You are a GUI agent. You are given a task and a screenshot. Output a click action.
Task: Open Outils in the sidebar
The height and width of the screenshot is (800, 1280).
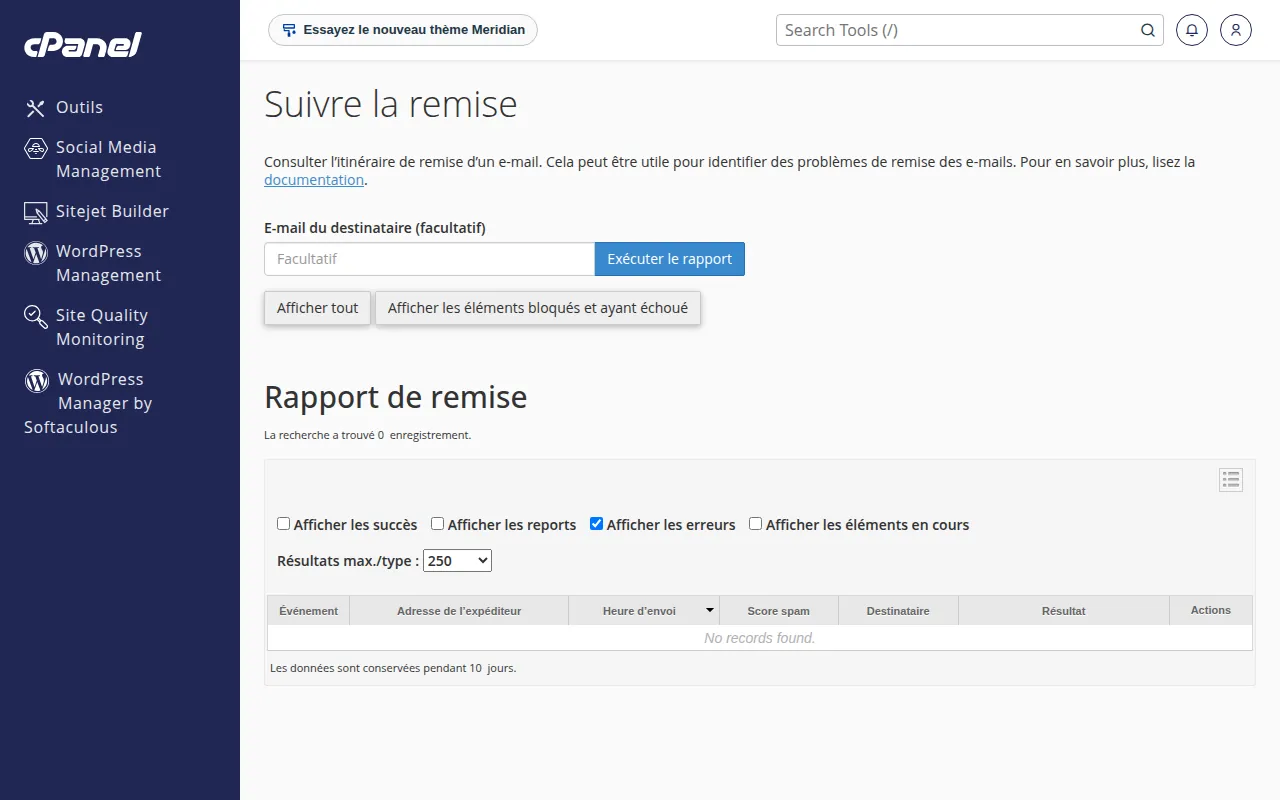(x=79, y=108)
